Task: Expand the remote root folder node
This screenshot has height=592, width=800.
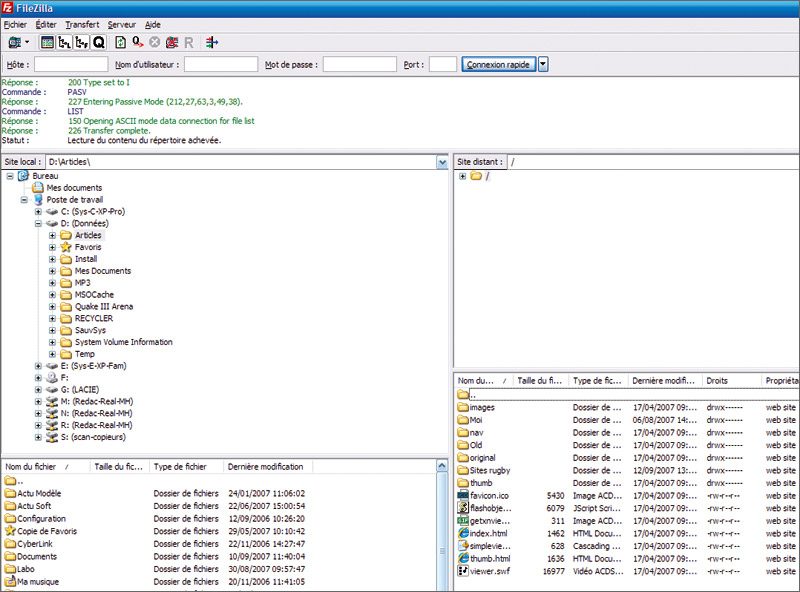Action: click(462, 176)
